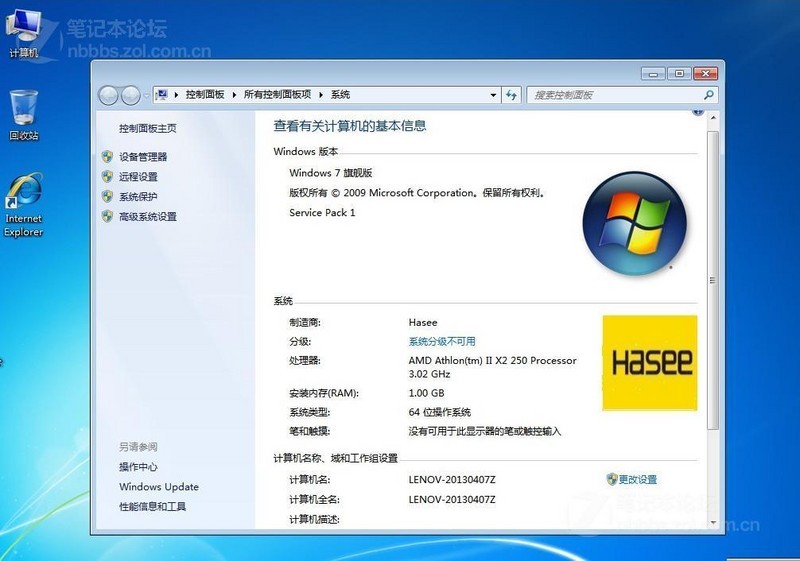Expand the arrow after 控制面板 breadcrumb
800x561 pixels.
tap(234, 95)
